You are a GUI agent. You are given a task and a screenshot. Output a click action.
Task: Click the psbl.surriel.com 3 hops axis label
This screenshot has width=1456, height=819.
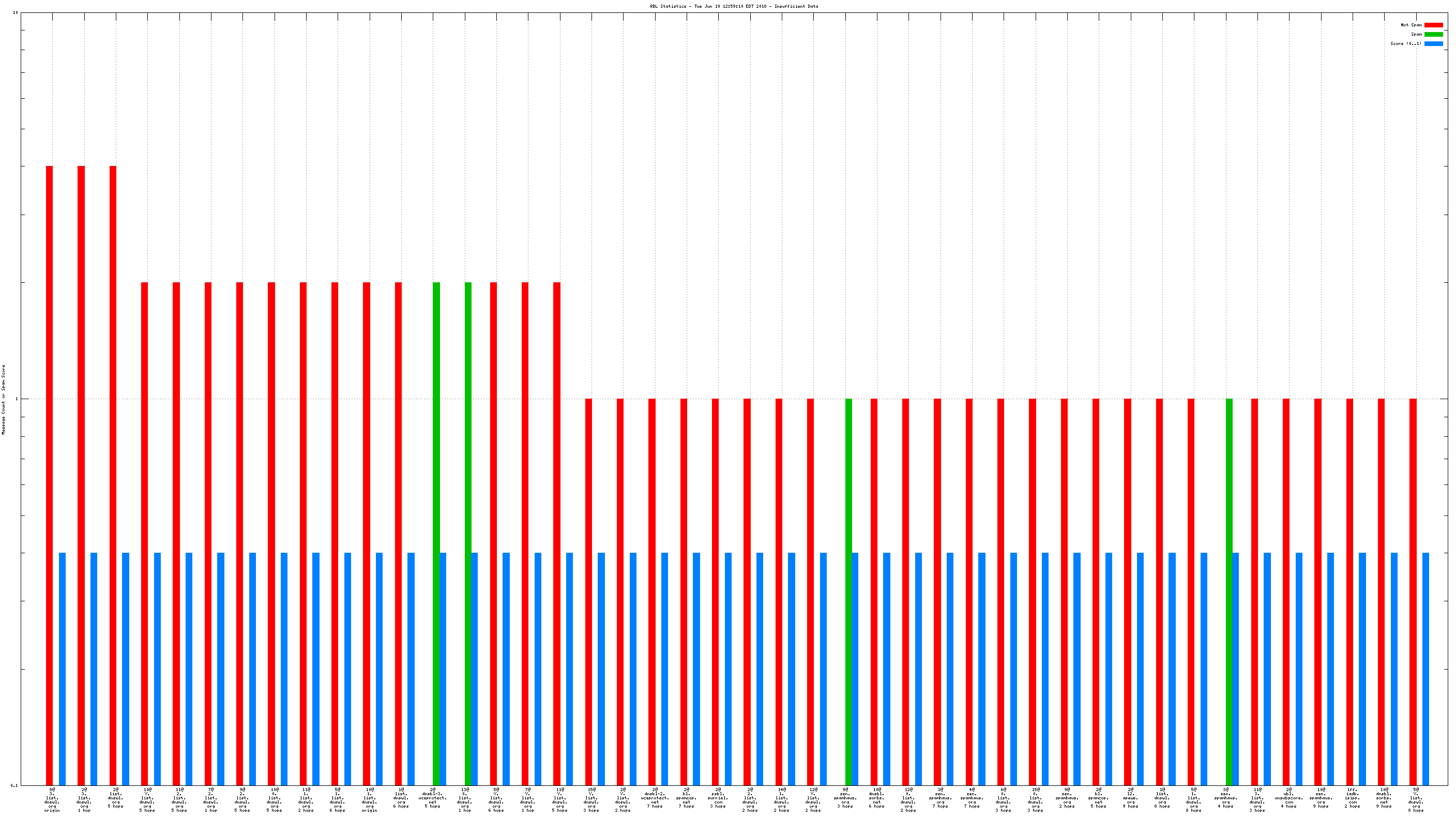[x=718, y=799]
